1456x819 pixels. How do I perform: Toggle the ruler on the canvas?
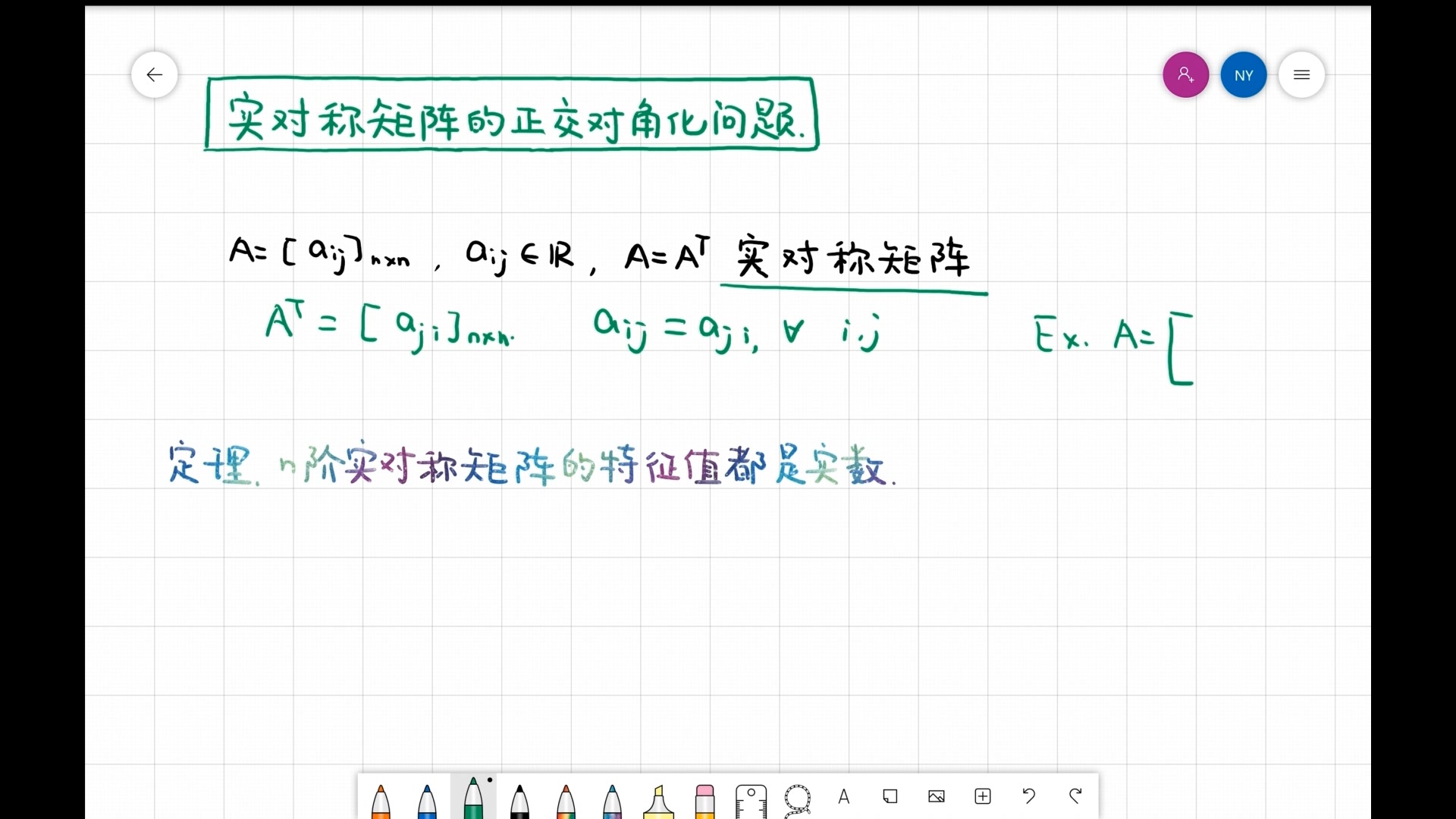pyautogui.click(x=752, y=797)
